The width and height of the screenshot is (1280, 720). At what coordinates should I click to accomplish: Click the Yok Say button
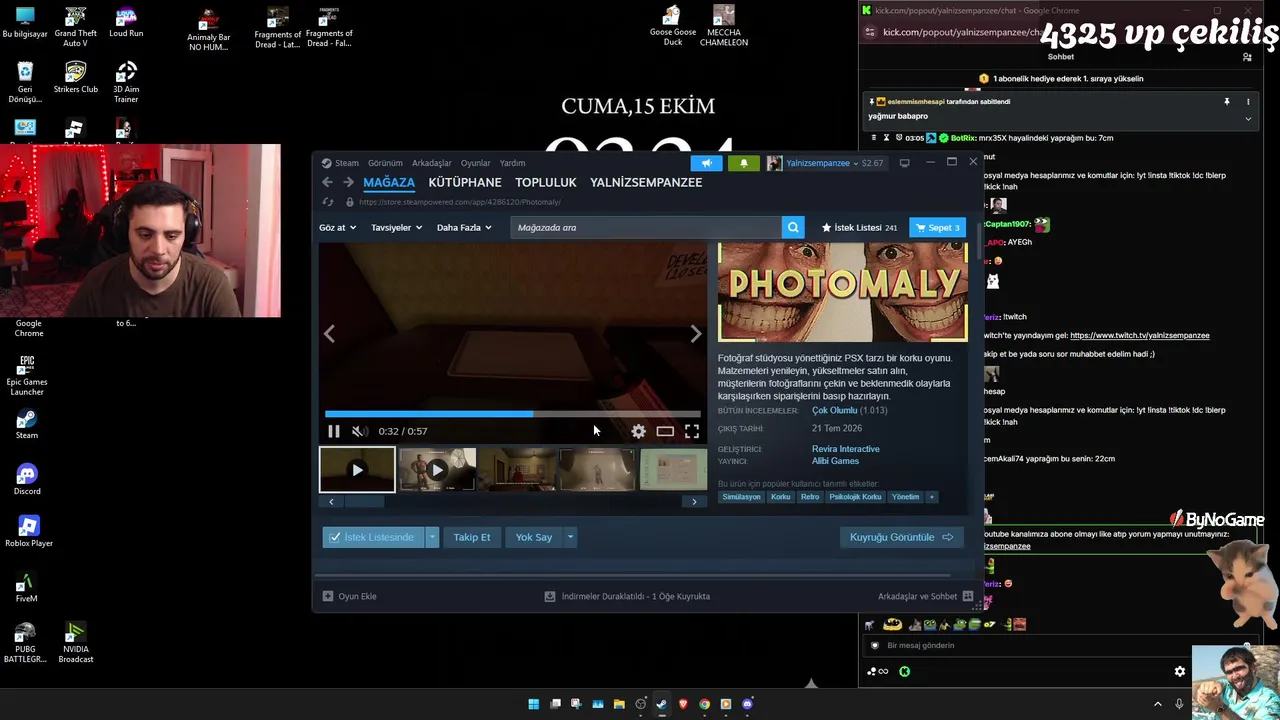point(534,537)
